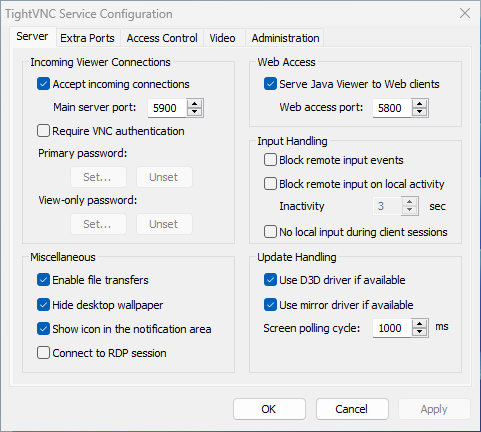
Task: Click the Apply button
Action: [434, 409]
